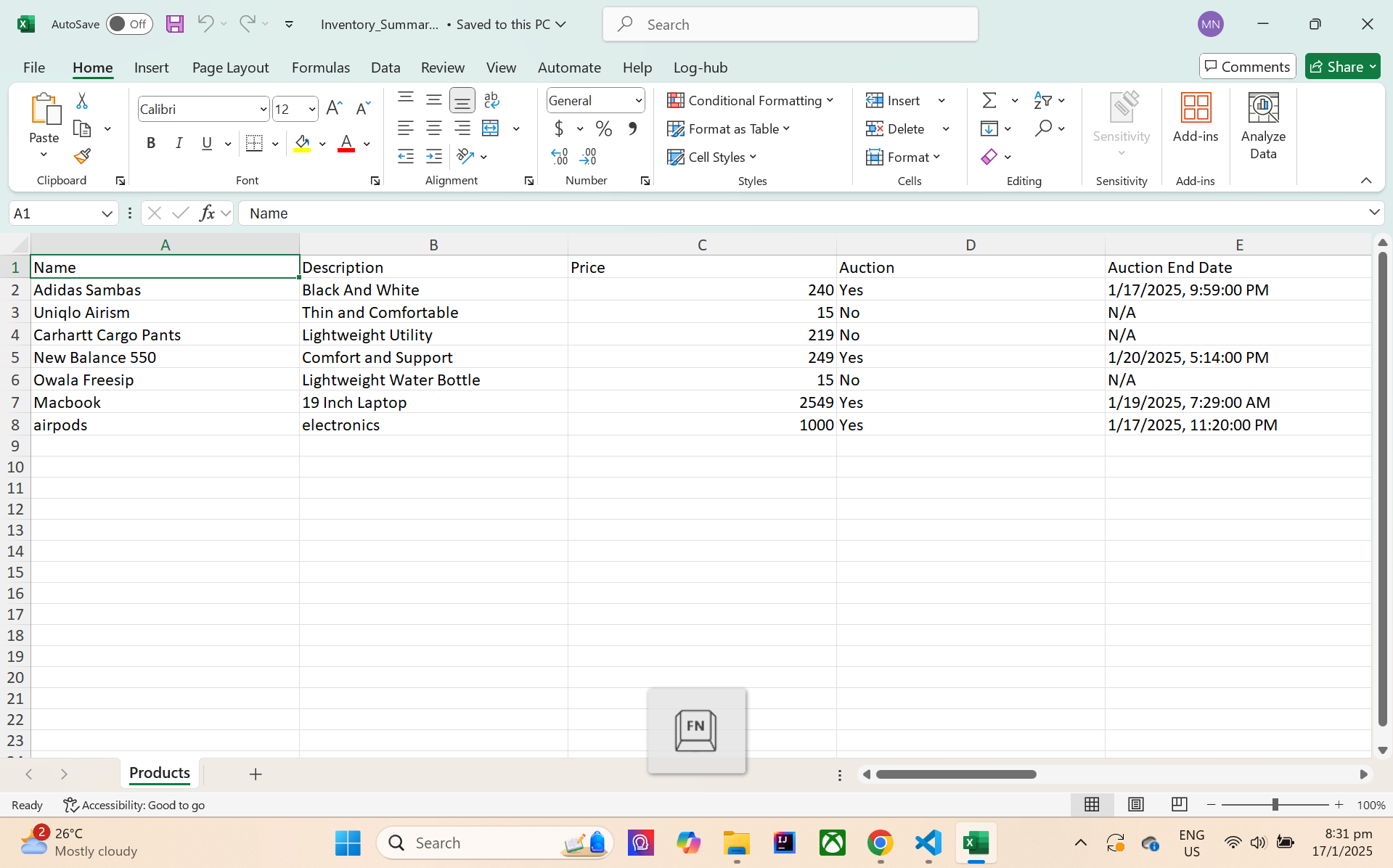Open the font size dropdown
This screenshot has height=868, width=1393.
311,110
